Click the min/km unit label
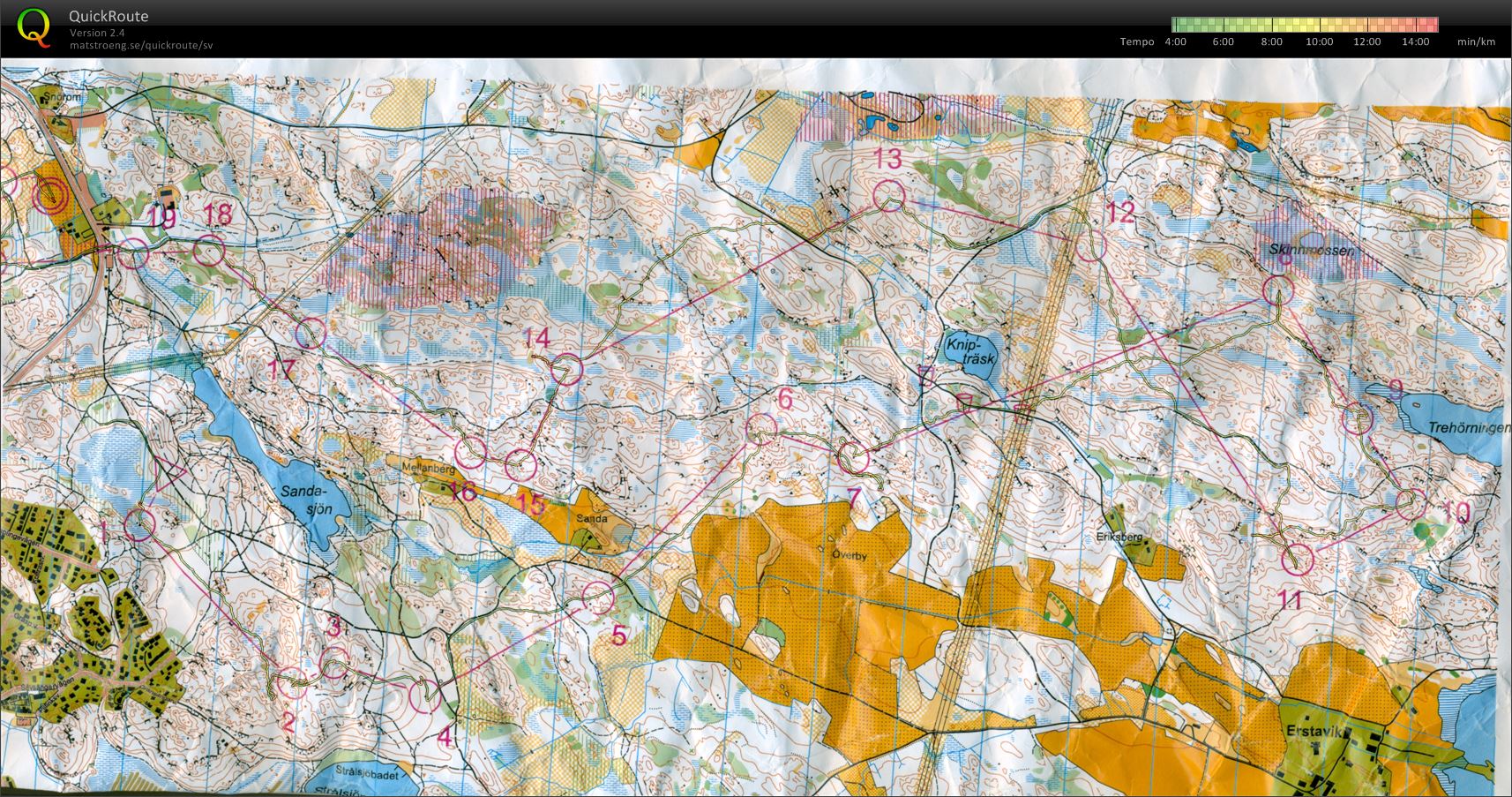The image size is (1512, 797). [1476, 41]
